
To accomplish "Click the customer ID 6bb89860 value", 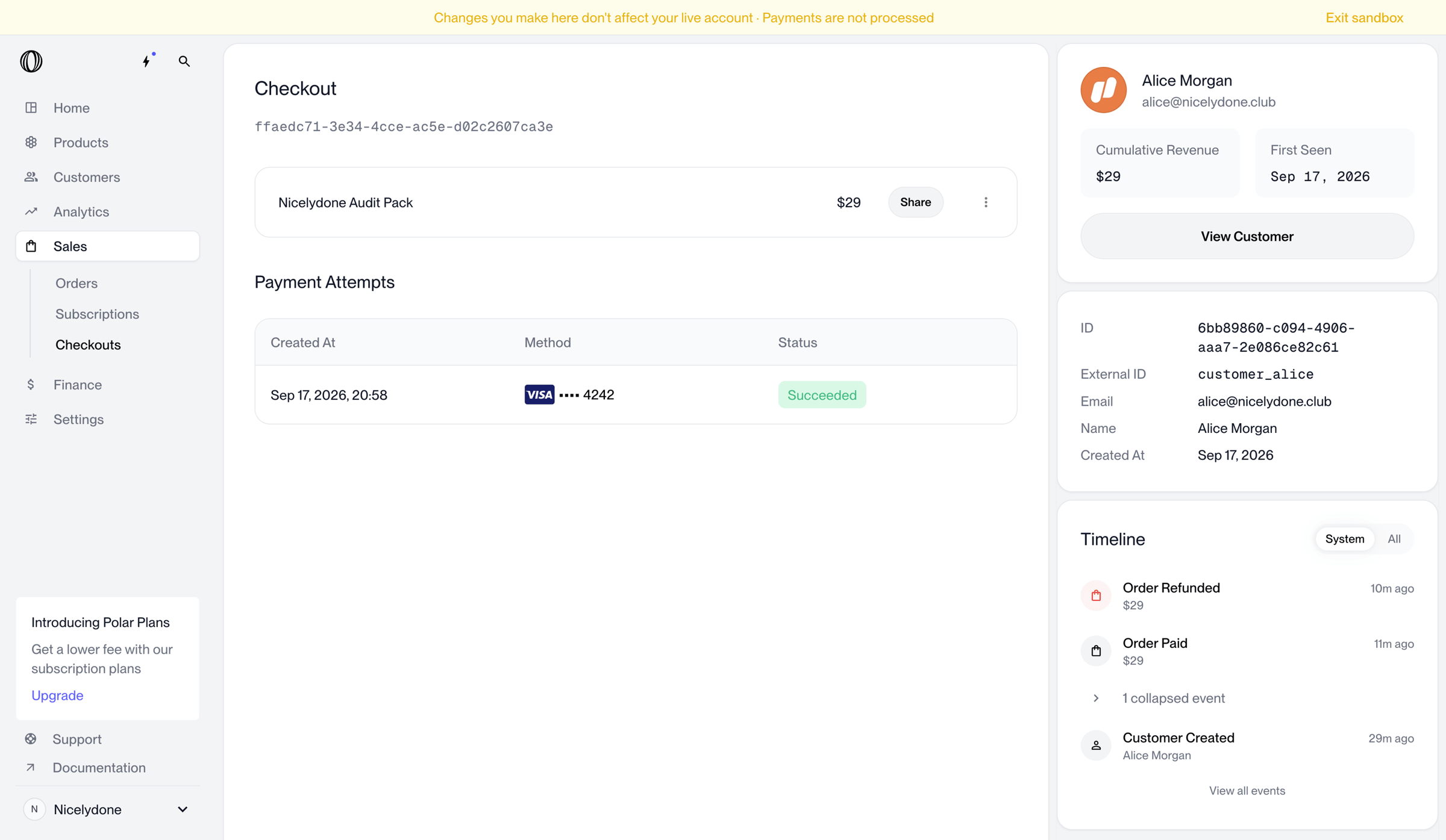I will pos(1276,337).
